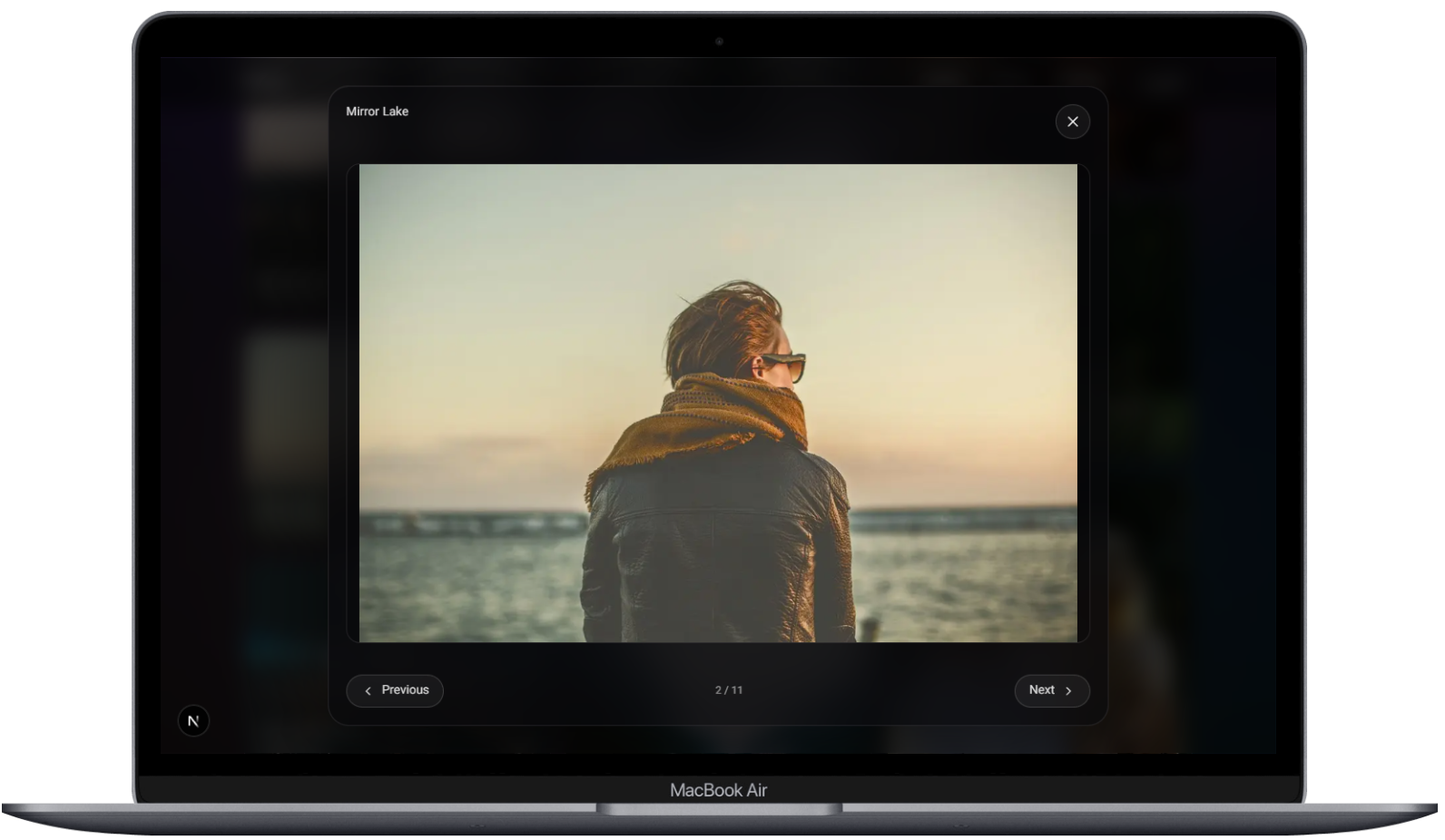Advance to the Next photo
This screenshot has width=1445, height=840.
coord(1051,690)
